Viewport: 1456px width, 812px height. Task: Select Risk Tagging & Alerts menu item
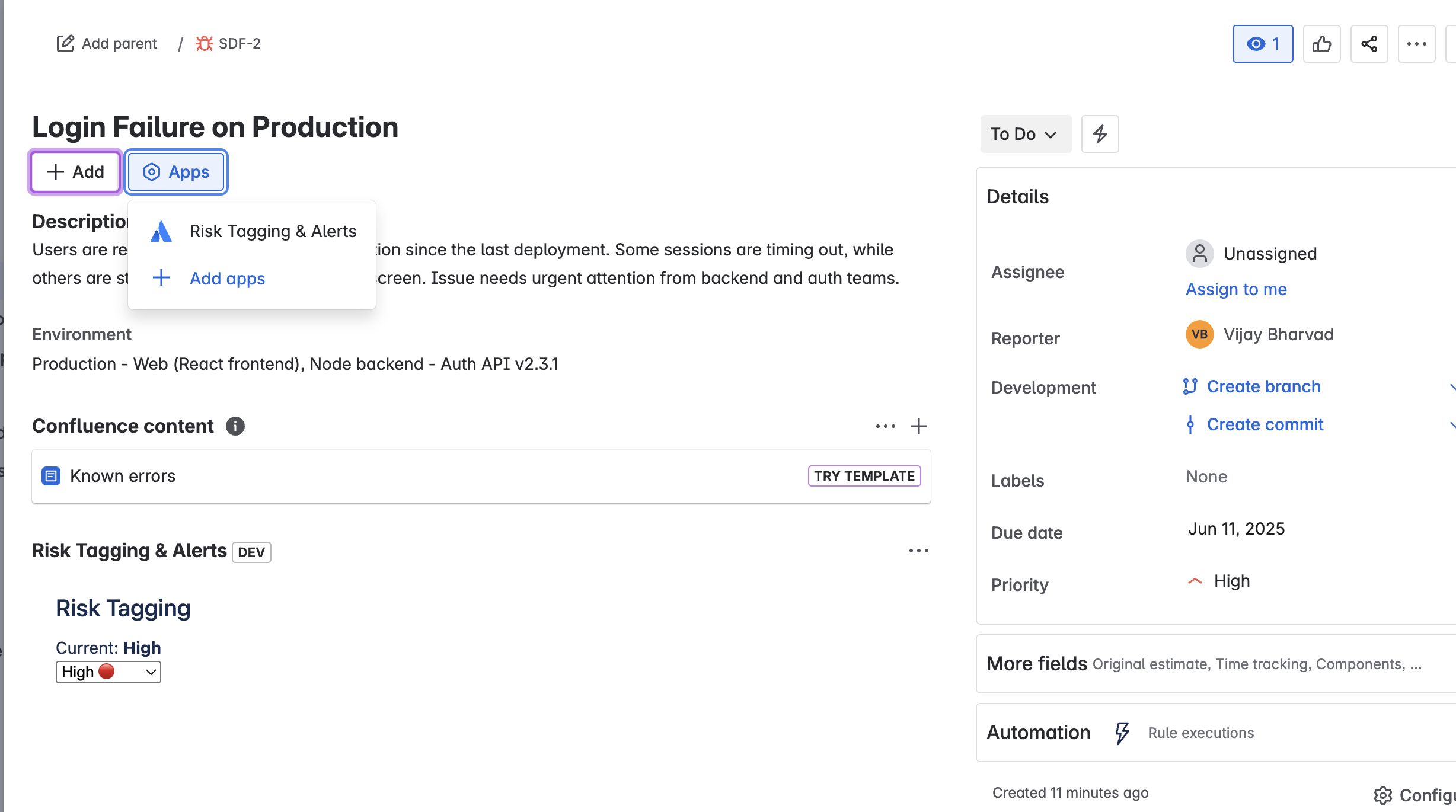coord(273,231)
